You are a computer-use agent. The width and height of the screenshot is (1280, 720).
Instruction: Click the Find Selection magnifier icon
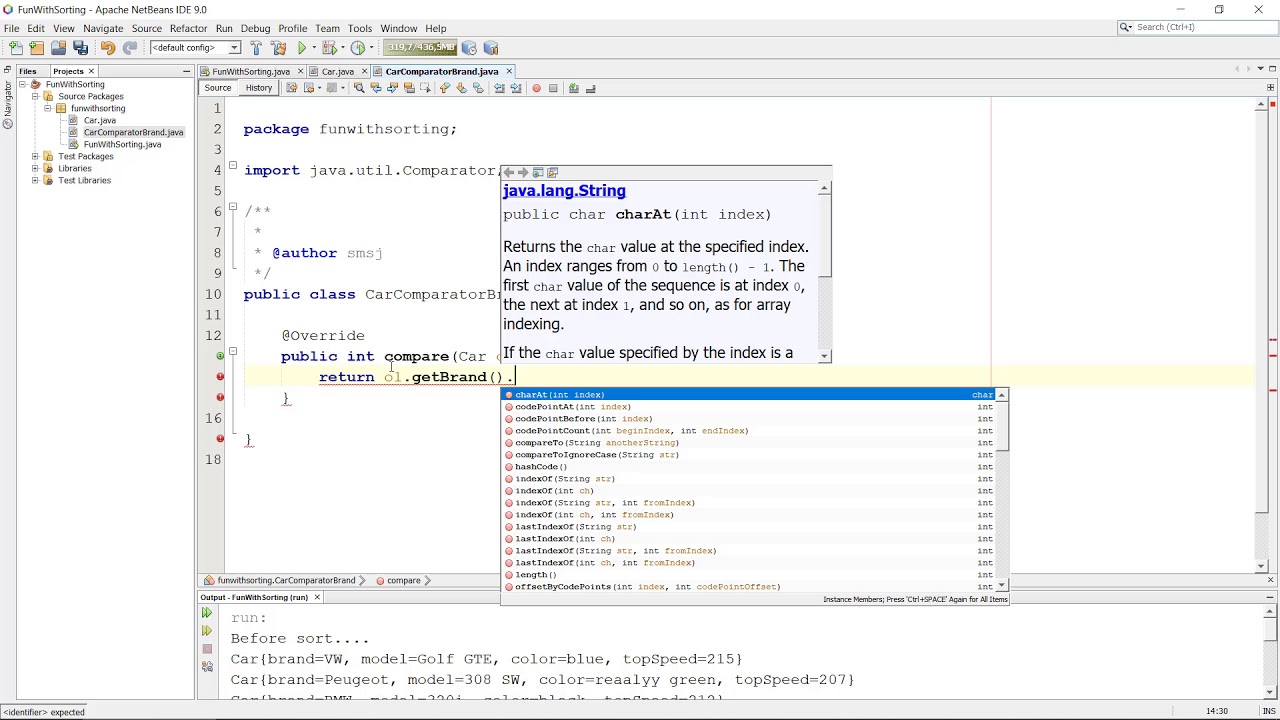click(359, 88)
